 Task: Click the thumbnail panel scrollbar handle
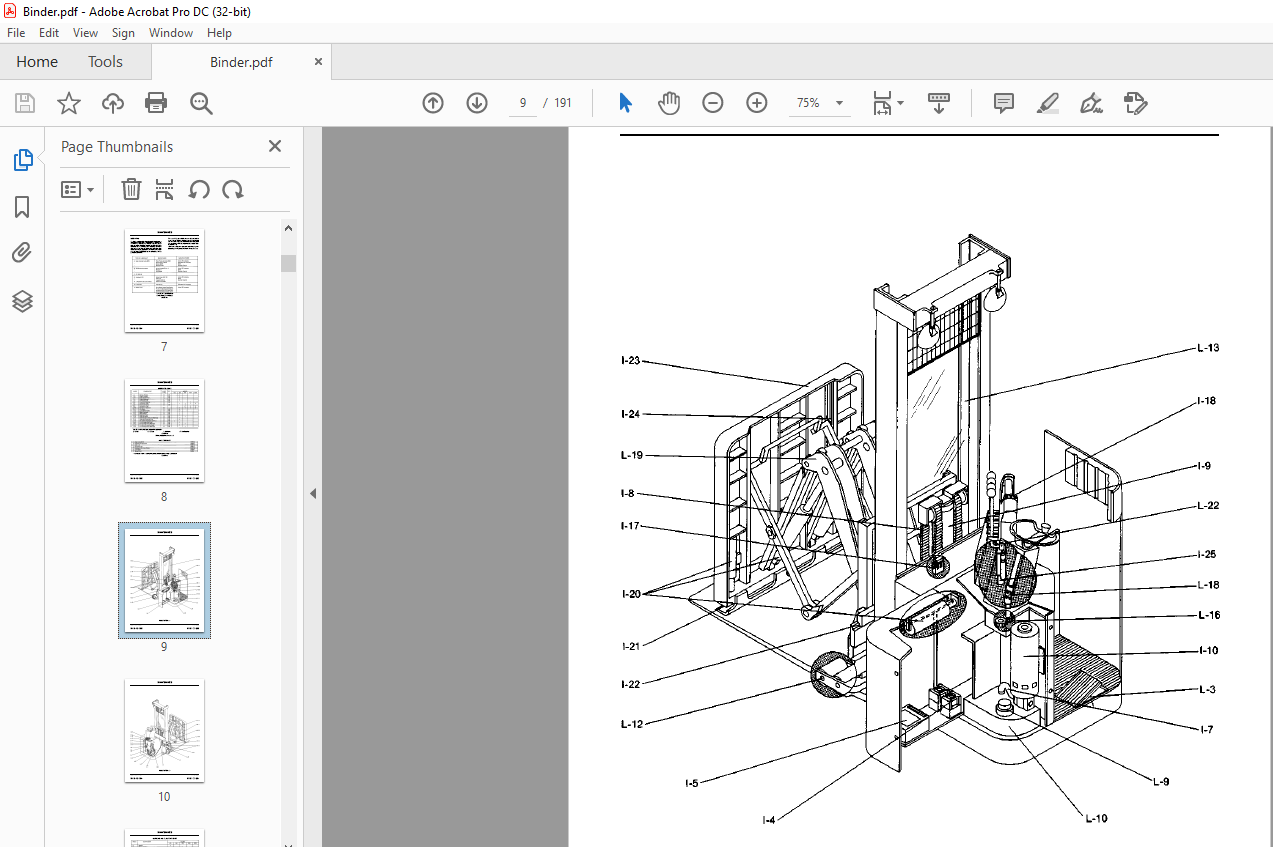(x=288, y=263)
